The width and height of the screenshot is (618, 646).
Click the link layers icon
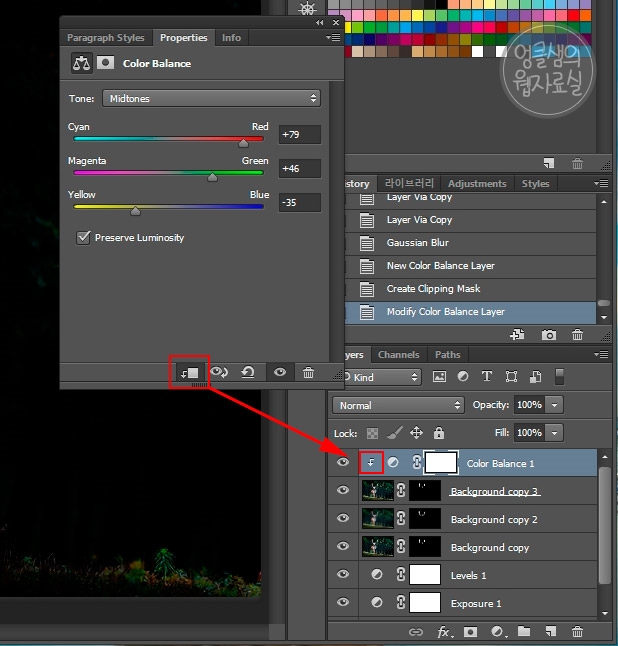416,632
